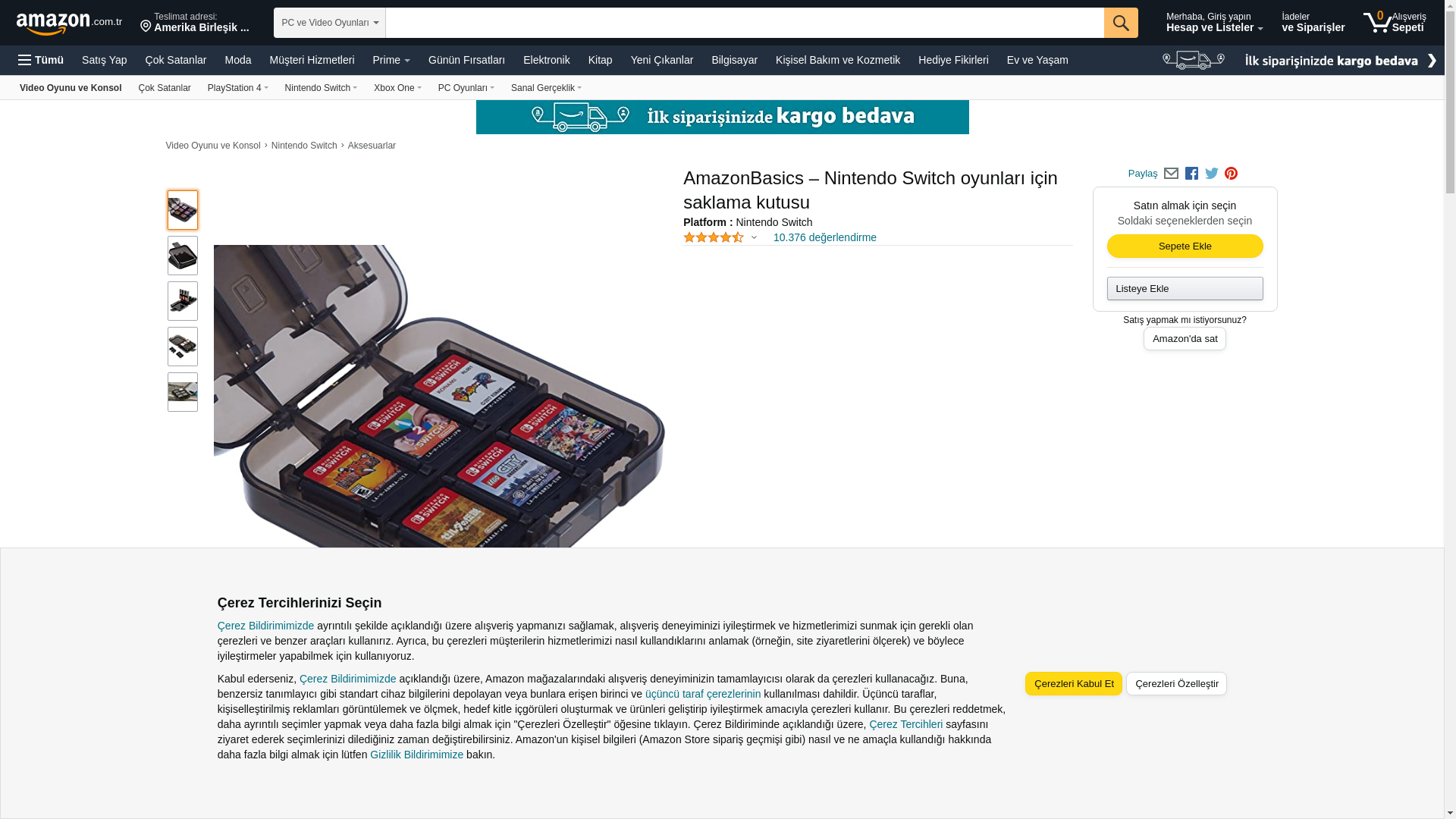Open the Elektronik menu item
Screen dimensions: 1456x819
coord(546,60)
